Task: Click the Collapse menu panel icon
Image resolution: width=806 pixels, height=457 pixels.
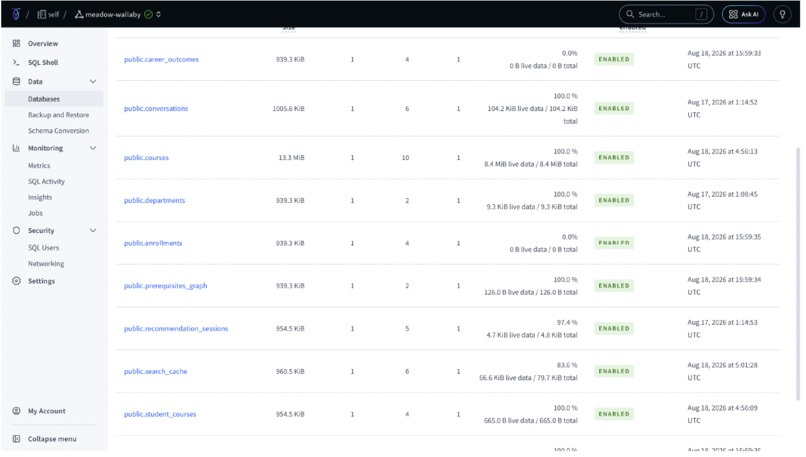Action: coord(16,439)
